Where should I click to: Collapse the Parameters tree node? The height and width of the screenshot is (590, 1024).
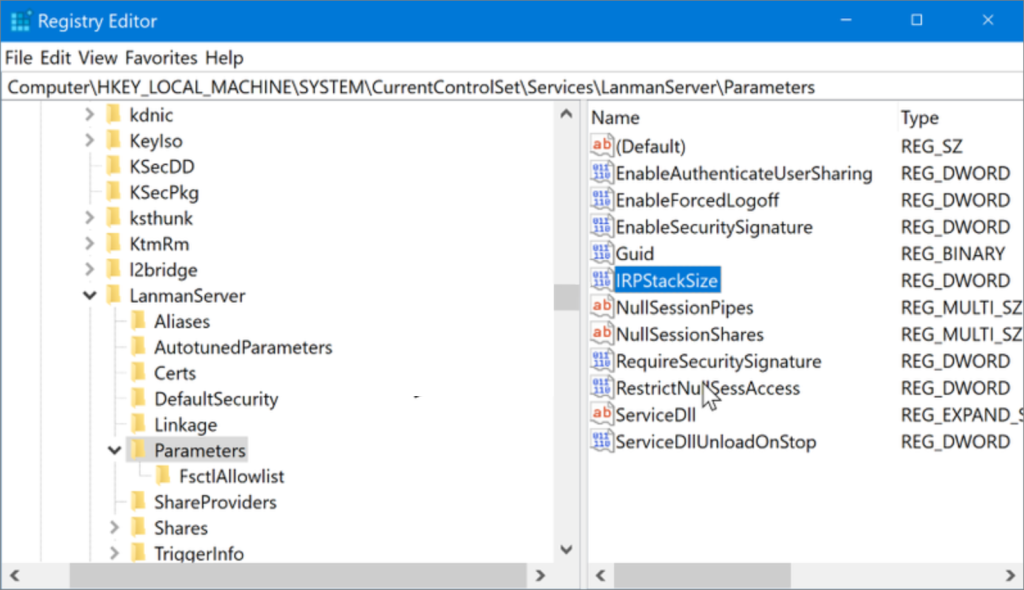tap(114, 450)
